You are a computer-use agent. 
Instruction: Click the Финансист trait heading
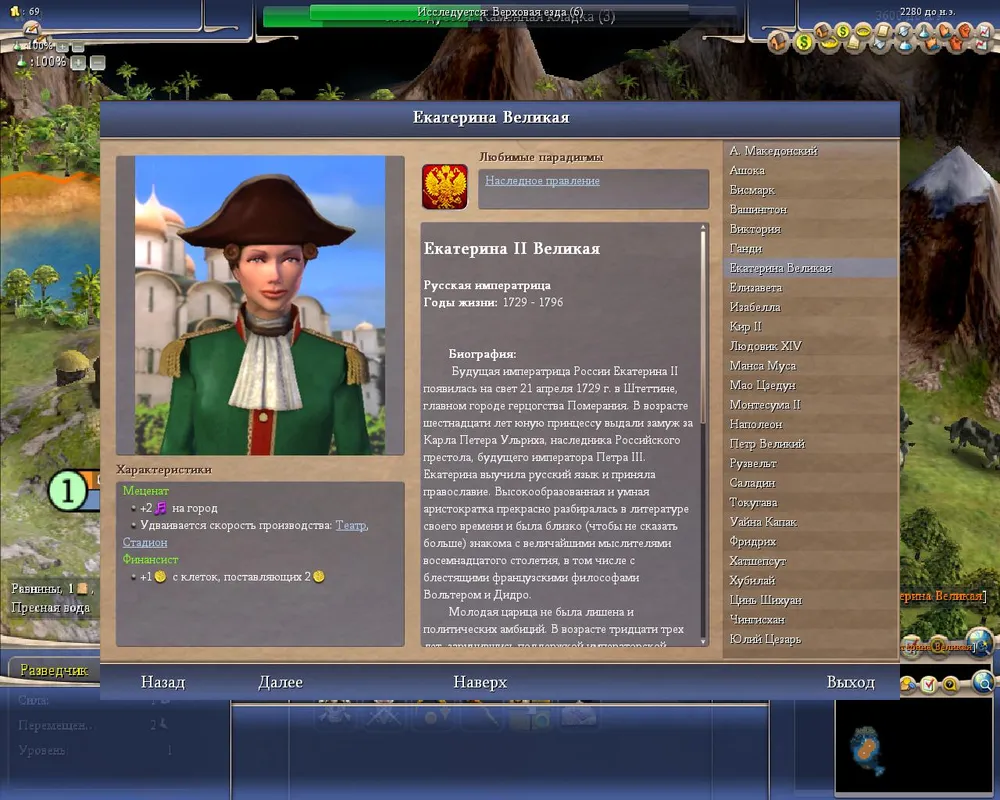click(x=151, y=559)
